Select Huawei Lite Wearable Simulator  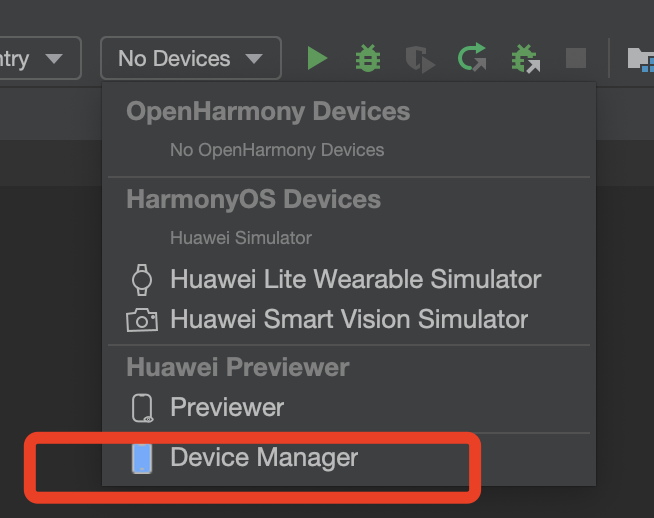click(x=355, y=279)
